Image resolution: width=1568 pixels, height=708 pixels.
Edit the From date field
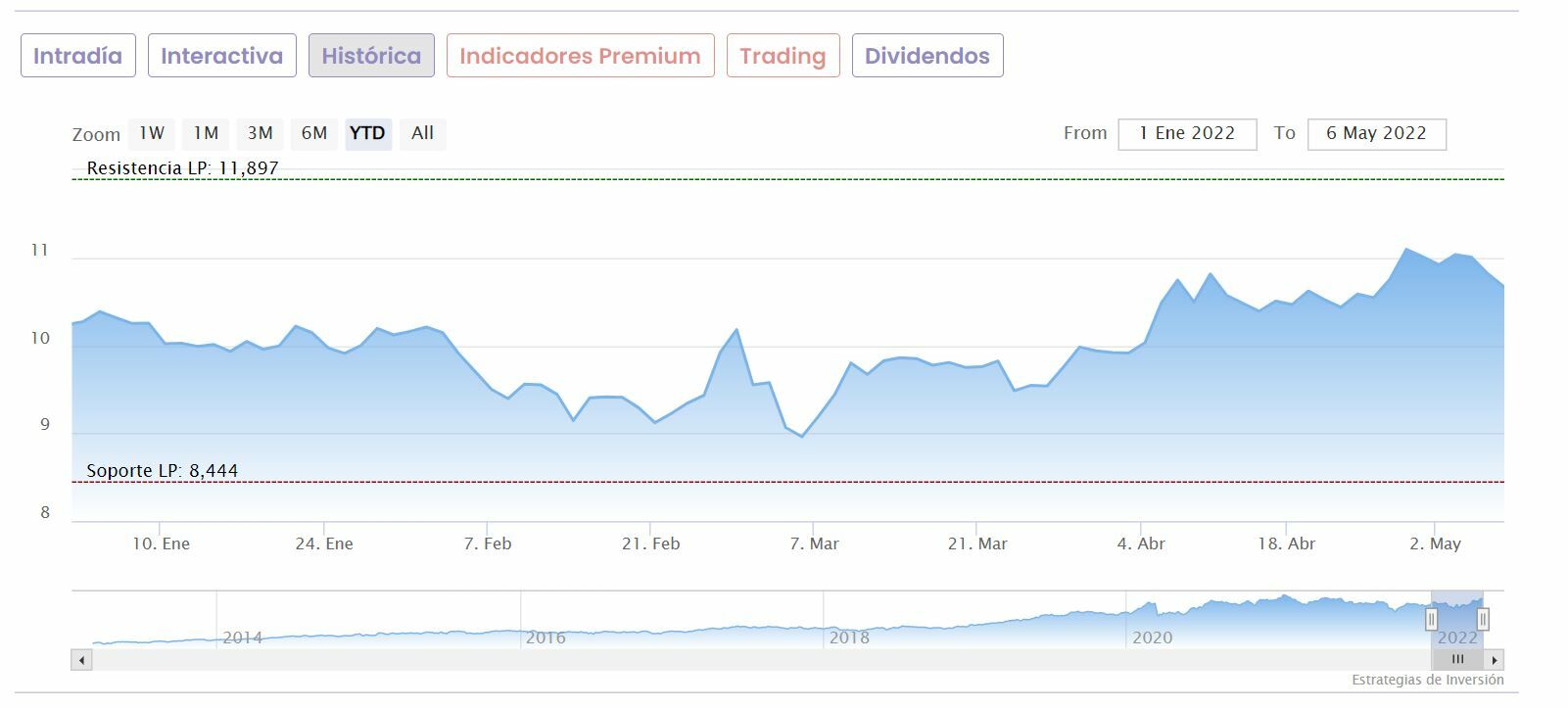[x=1187, y=134]
